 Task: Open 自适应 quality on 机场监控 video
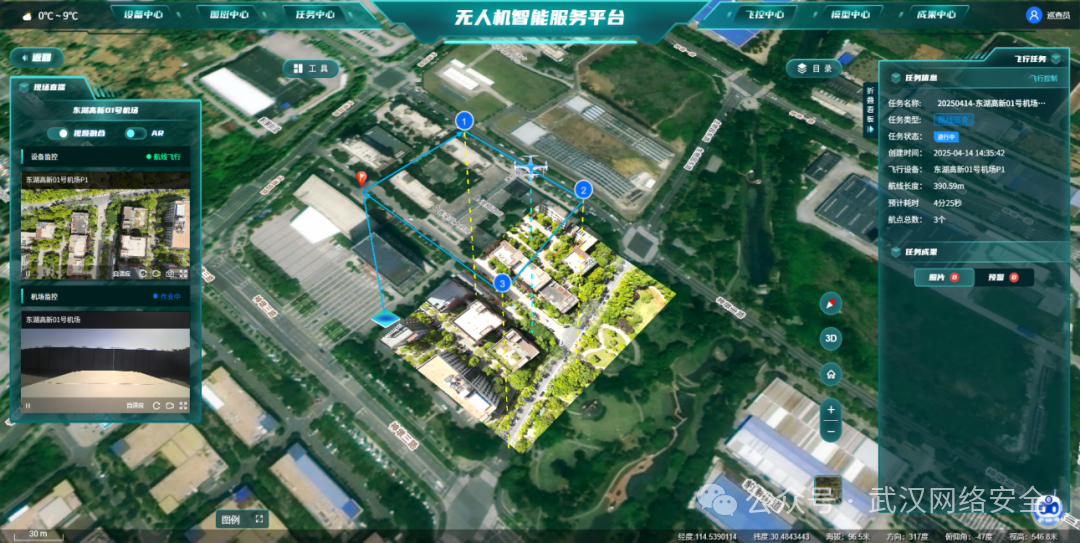click(x=135, y=405)
